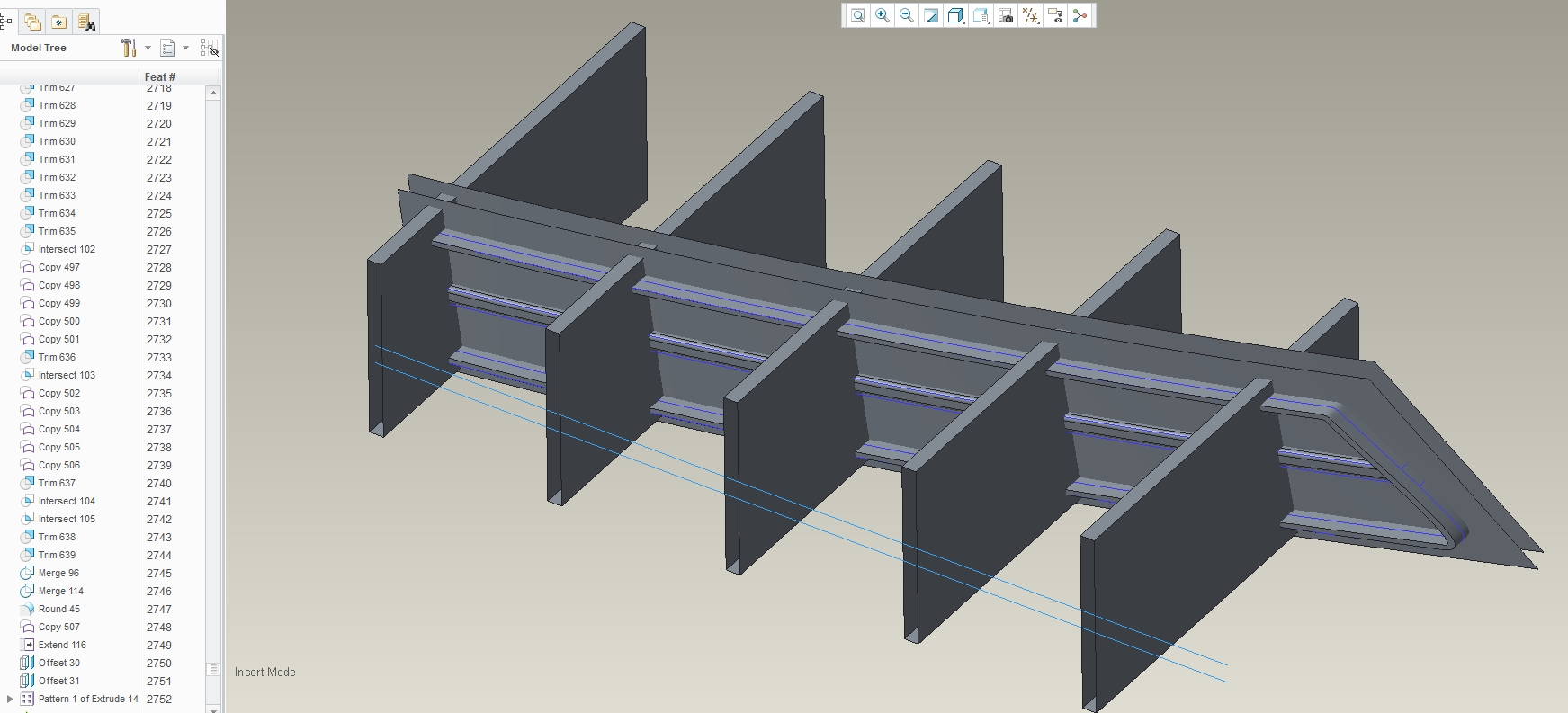
Task: Select Trim 635 feature
Action: coord(57,231)
